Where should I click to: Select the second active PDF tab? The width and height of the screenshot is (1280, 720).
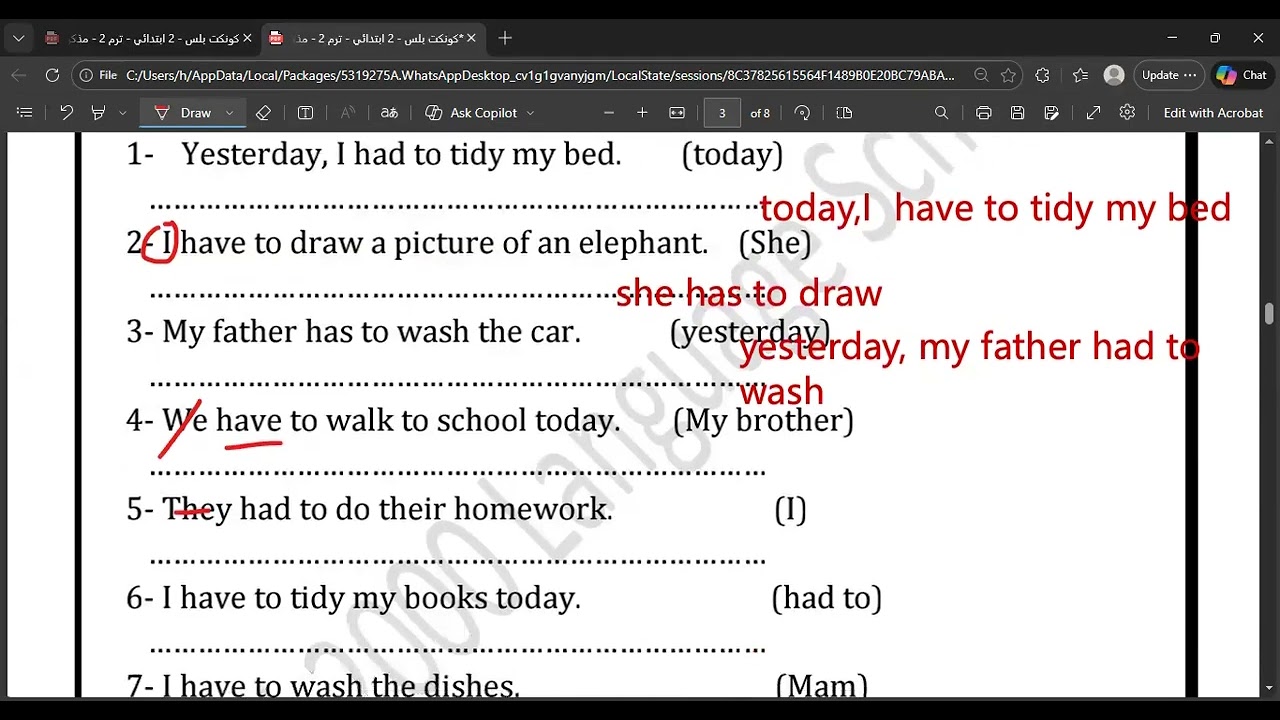click(x=371, y=38)
